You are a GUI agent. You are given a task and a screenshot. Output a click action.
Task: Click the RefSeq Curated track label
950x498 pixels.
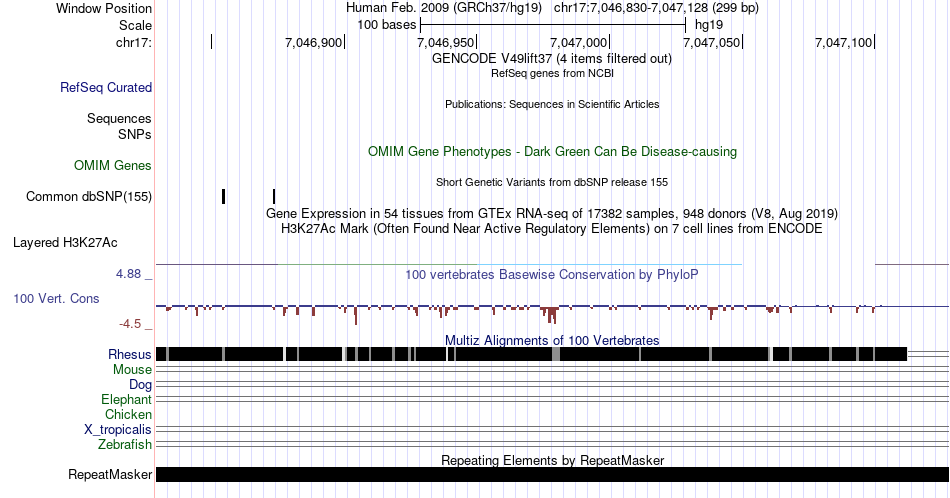point(106,87)
